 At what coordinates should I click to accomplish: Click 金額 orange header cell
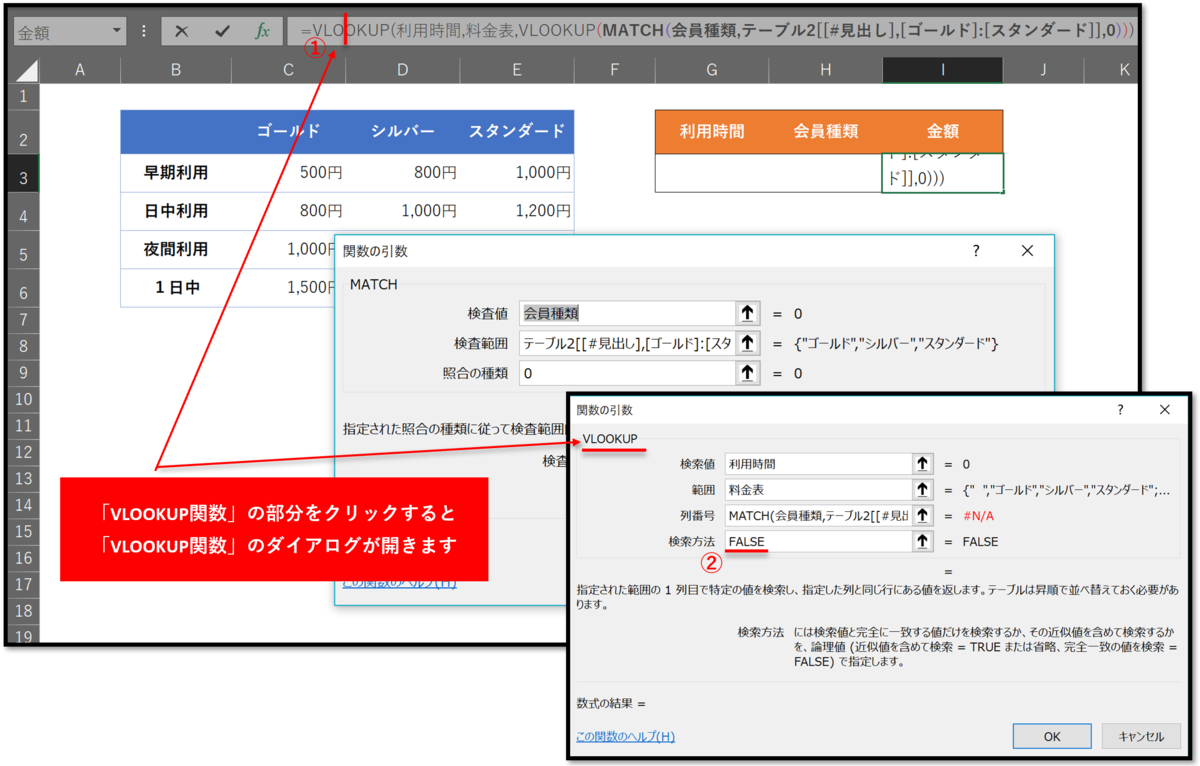[942, 131]
